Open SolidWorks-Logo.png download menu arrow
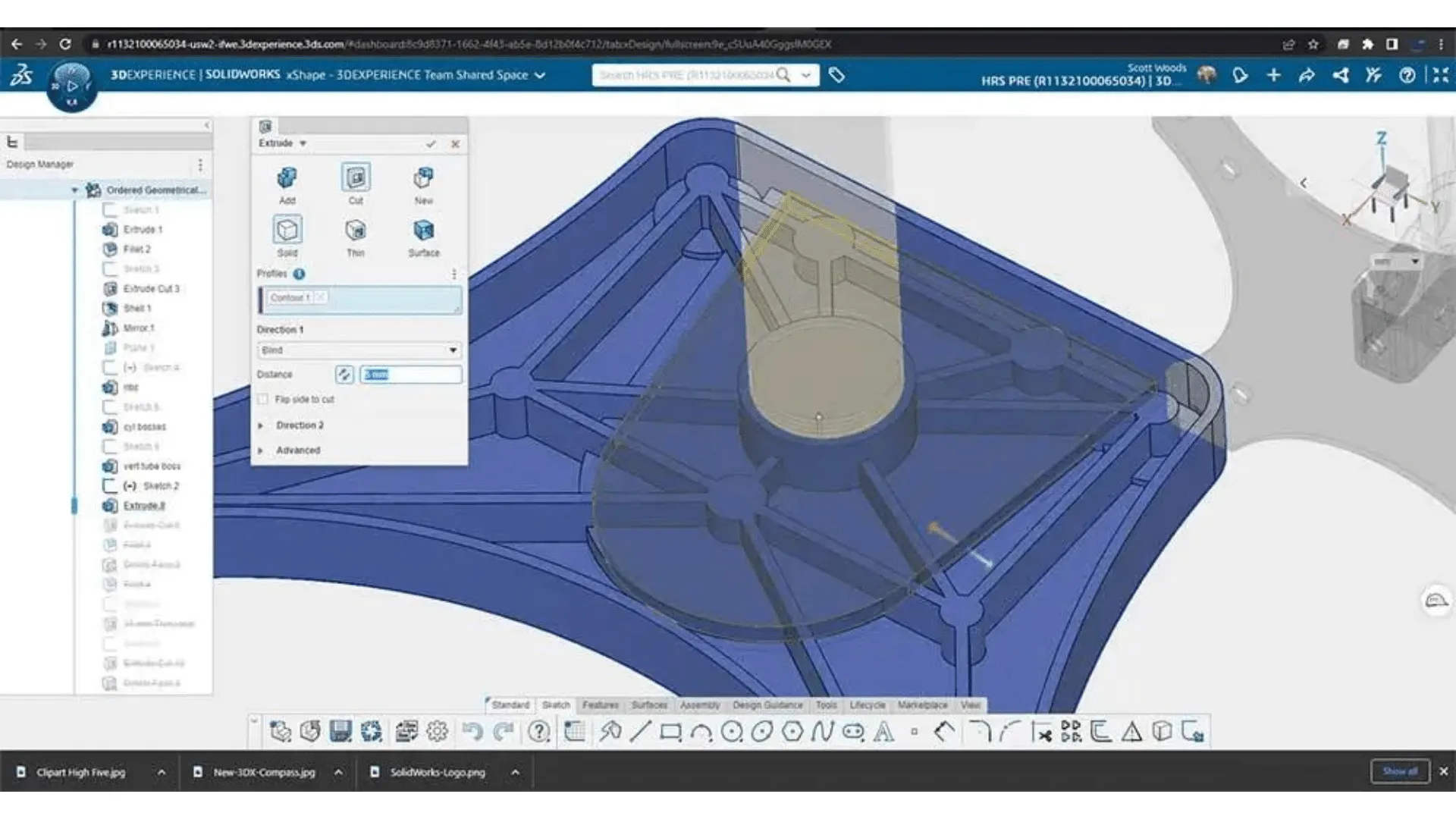Viewport: 1456px width, 819px height. coord(516,772)
